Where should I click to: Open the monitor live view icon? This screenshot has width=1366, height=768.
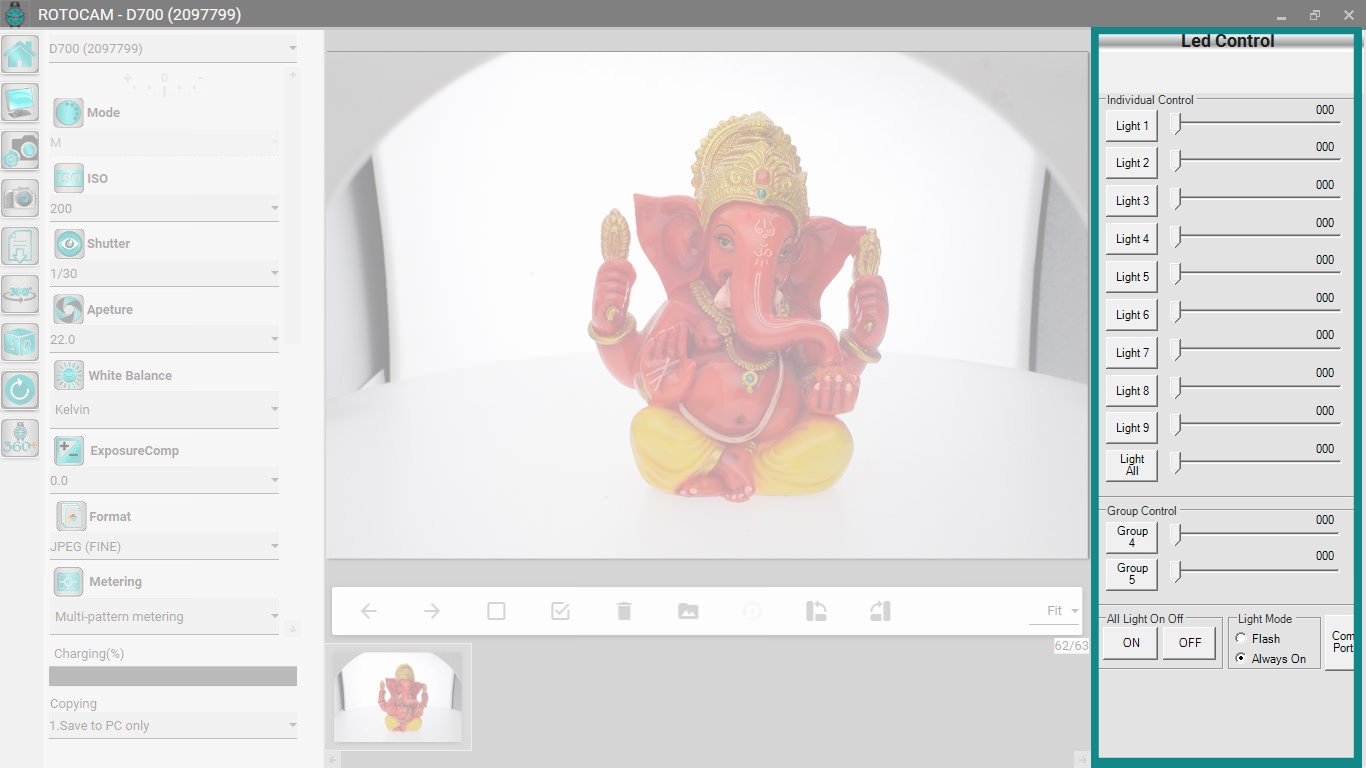pos(20,102)
